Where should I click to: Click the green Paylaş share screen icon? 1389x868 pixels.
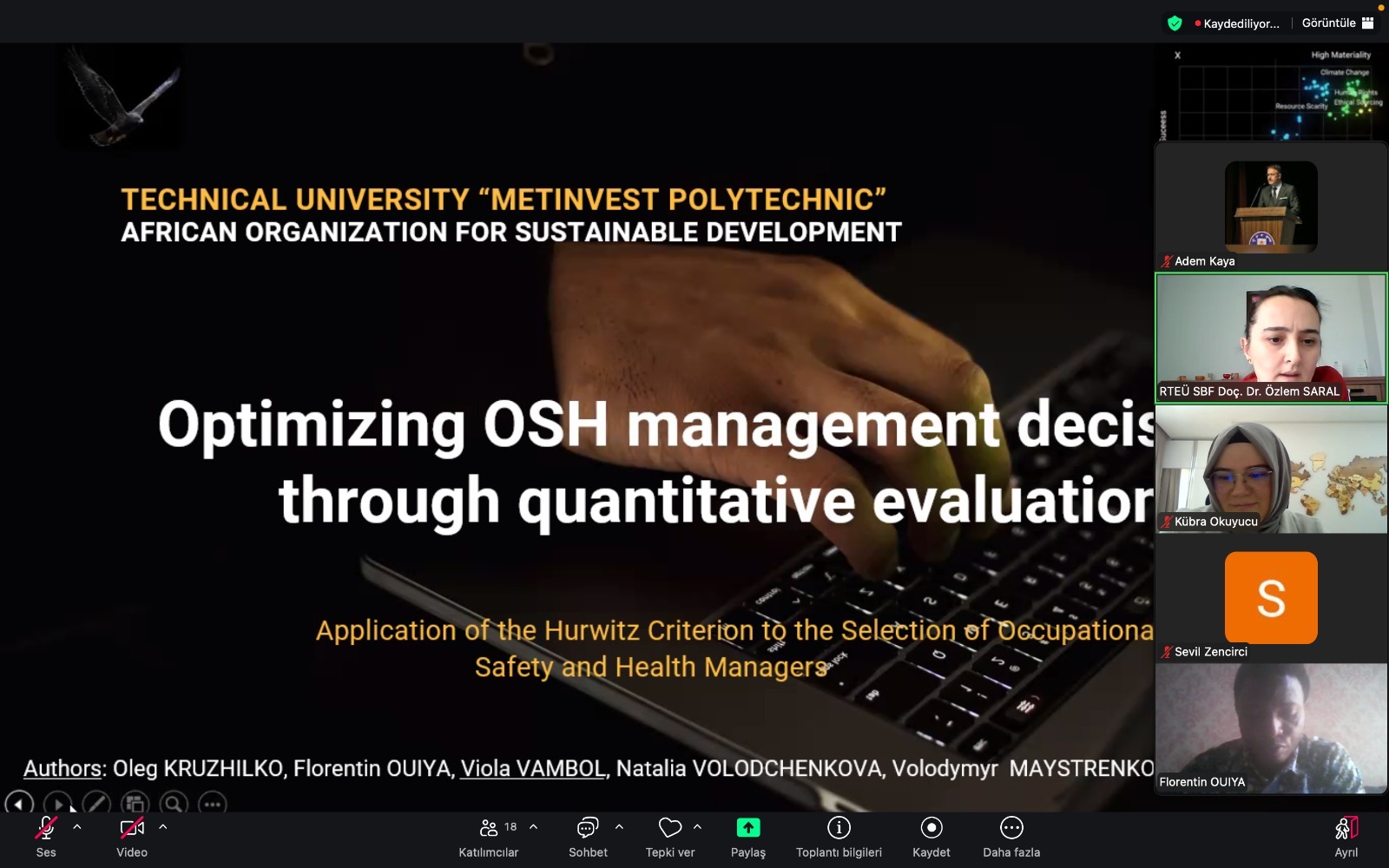point(747,828)
